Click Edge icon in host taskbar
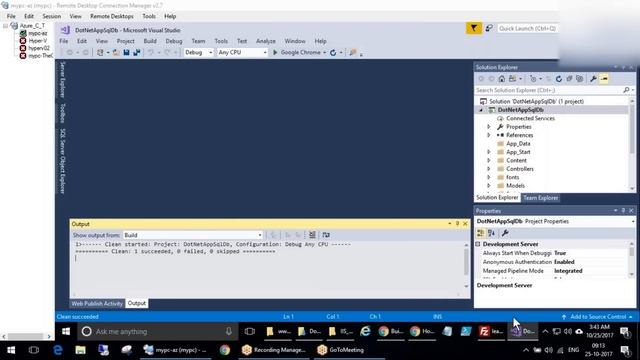 click(x=58, y=350)
